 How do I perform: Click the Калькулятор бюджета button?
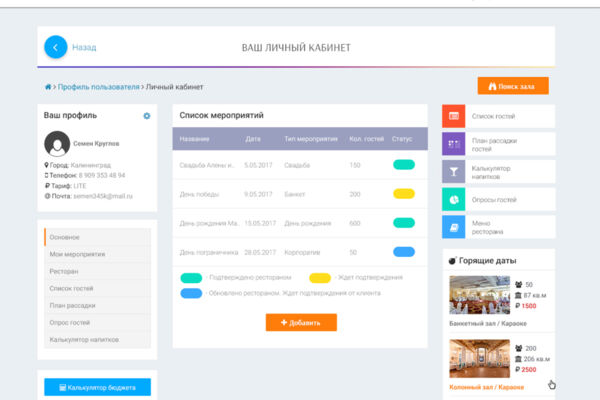coord(98,387)
